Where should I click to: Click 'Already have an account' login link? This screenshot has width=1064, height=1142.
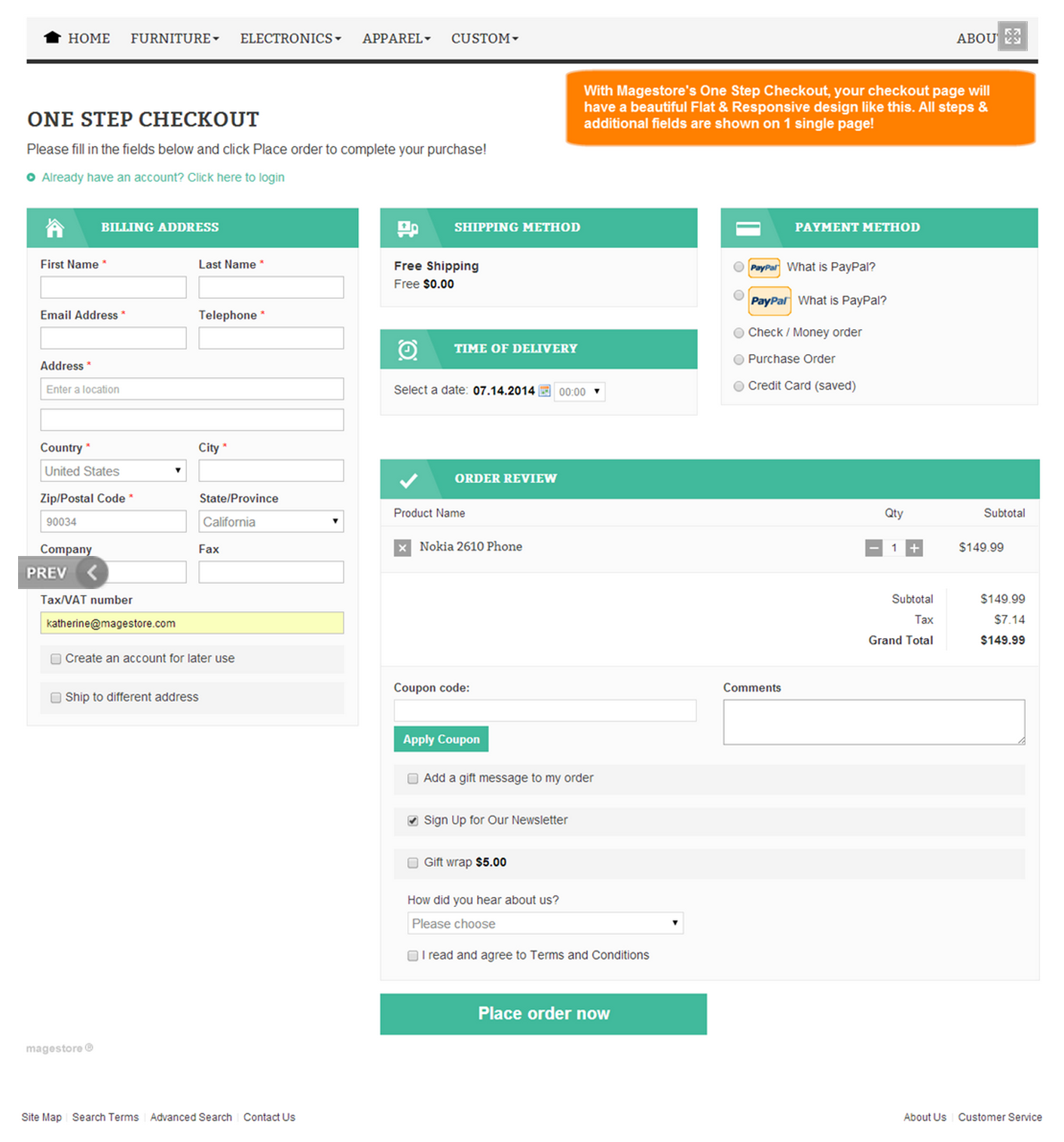(163, 178)
